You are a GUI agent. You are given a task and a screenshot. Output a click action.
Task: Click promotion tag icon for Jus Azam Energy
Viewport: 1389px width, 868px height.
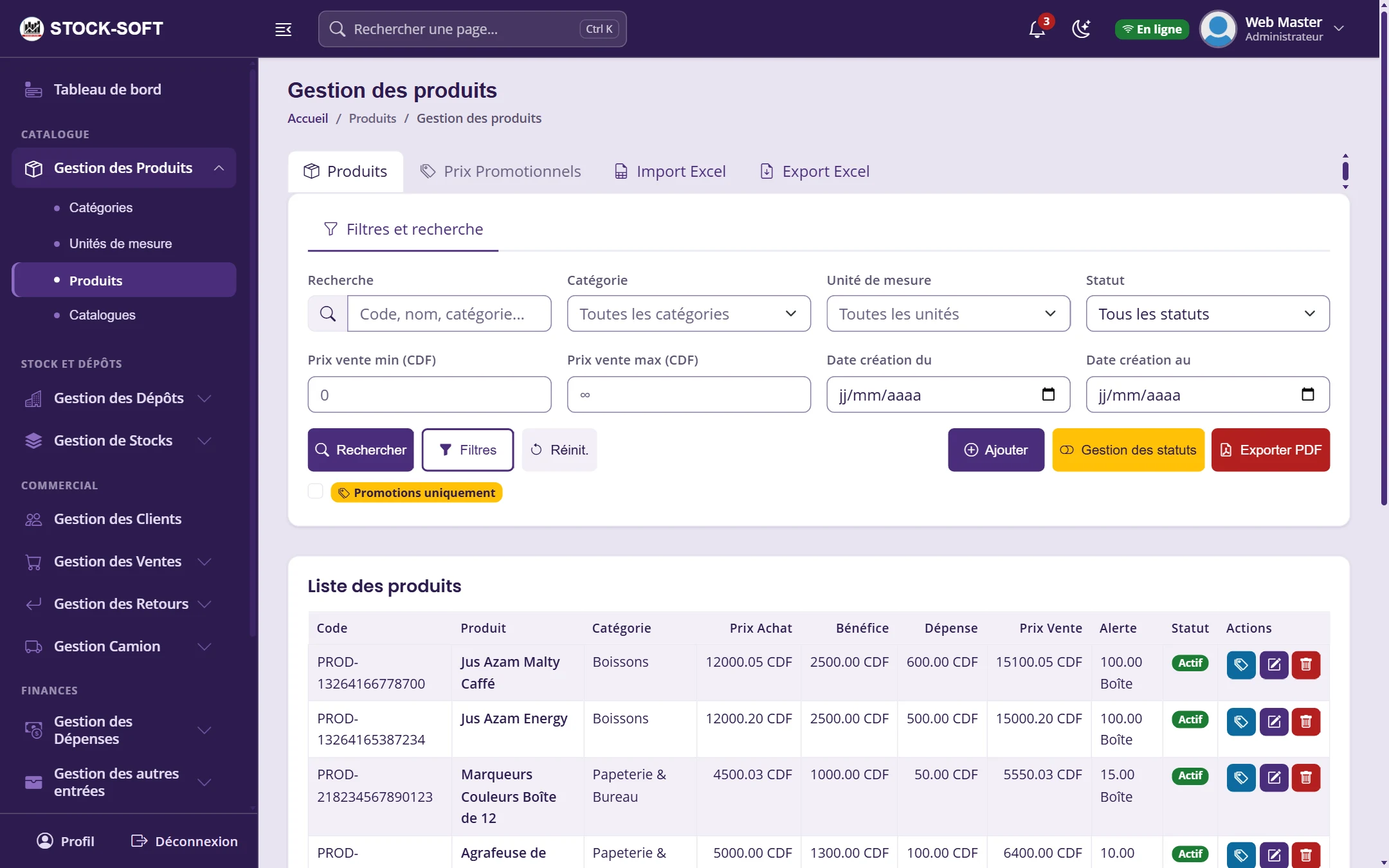(1241, 721)
